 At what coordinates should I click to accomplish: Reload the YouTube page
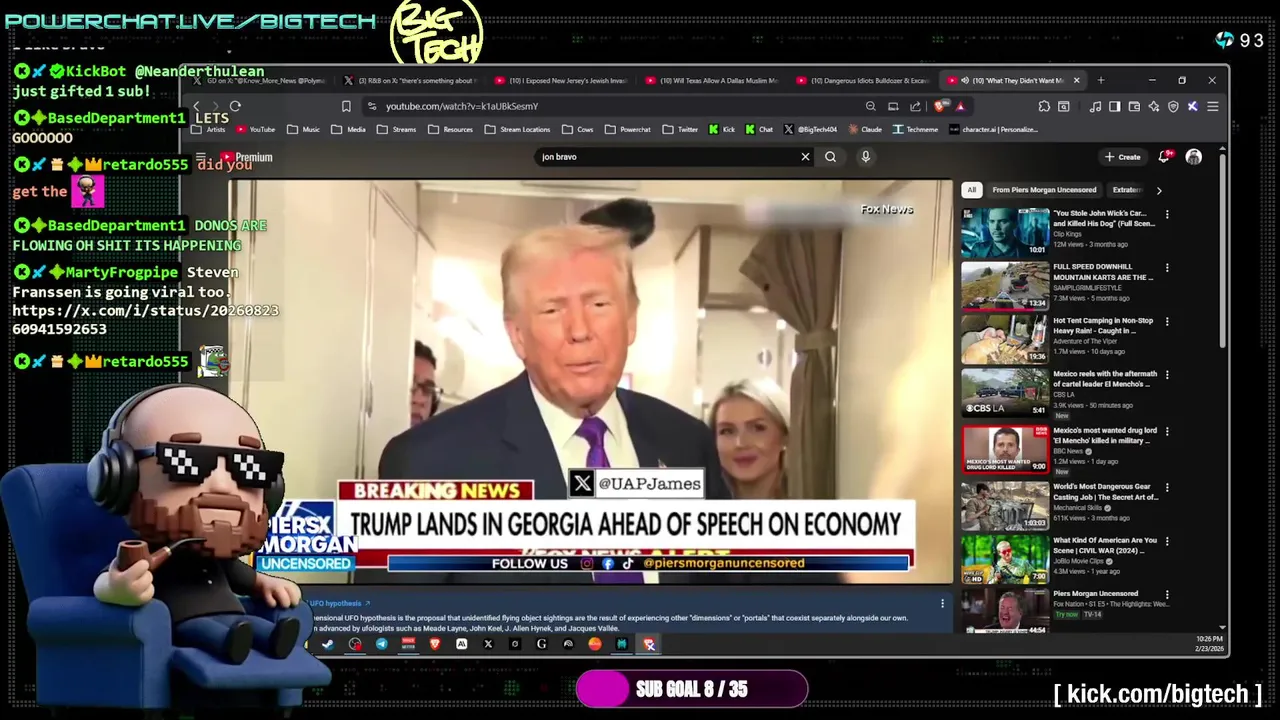(235, 106)
